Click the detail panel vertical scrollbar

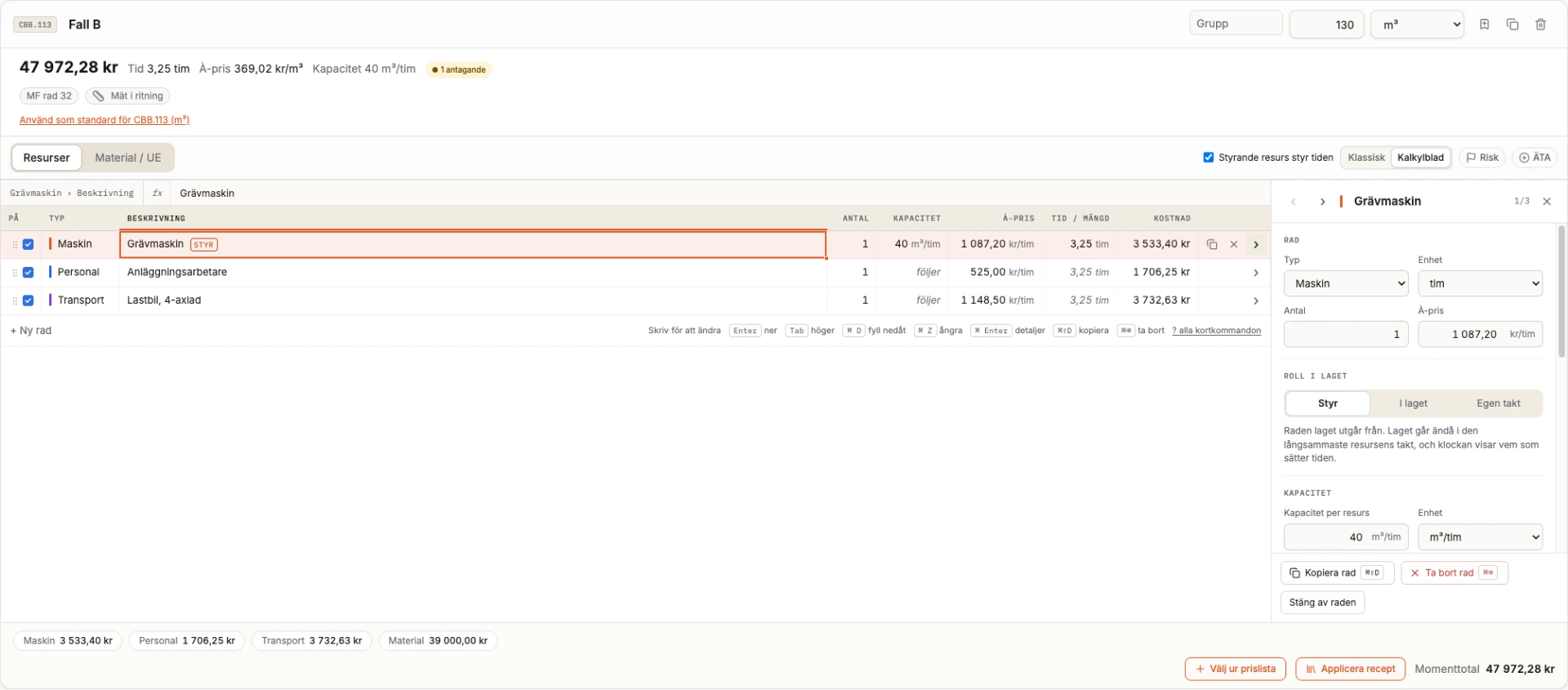[x=1561, y=292]
